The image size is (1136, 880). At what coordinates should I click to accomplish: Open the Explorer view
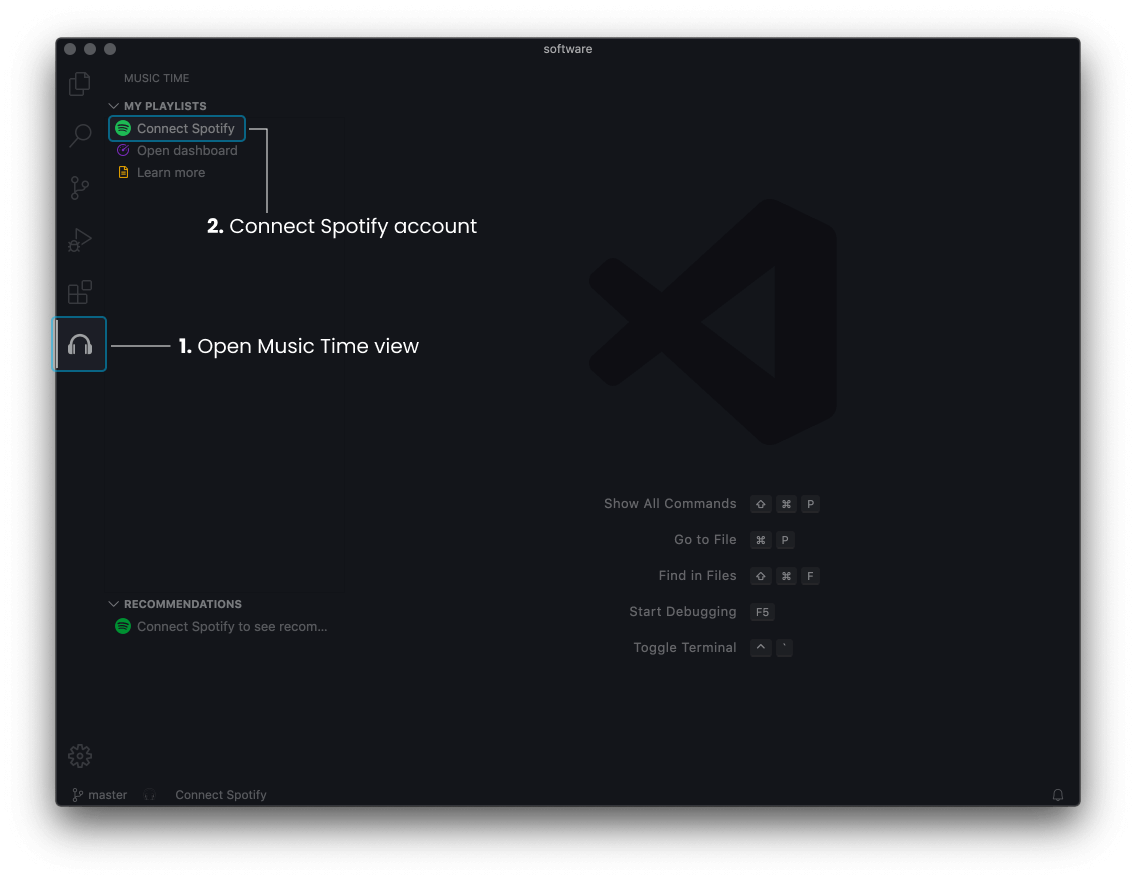79,84
